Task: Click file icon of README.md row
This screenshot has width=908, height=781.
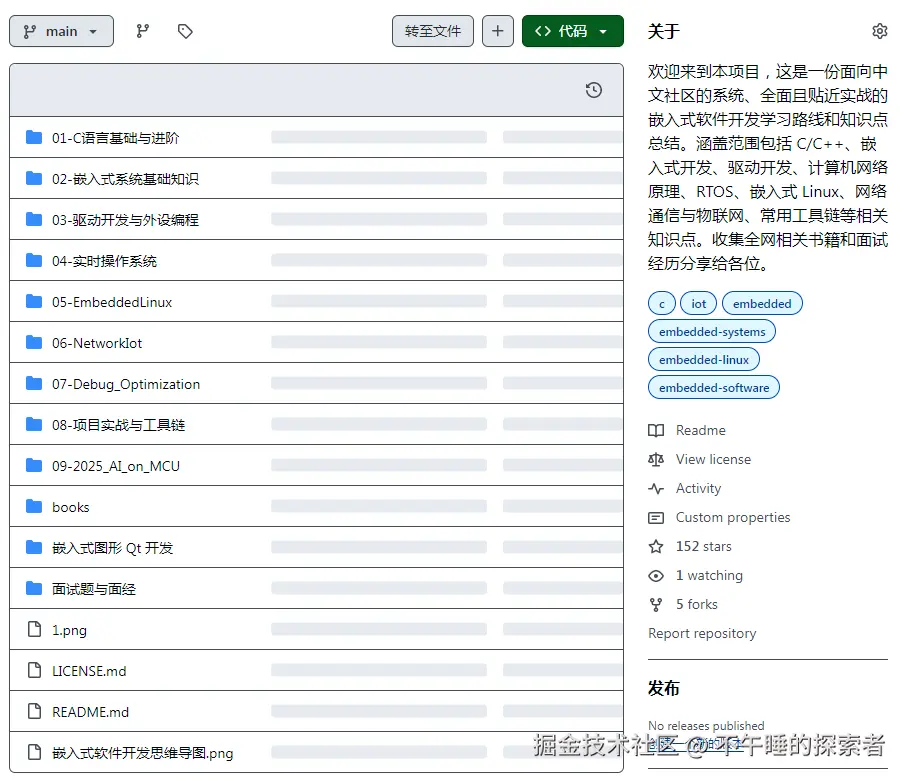Action: [35, 712]
